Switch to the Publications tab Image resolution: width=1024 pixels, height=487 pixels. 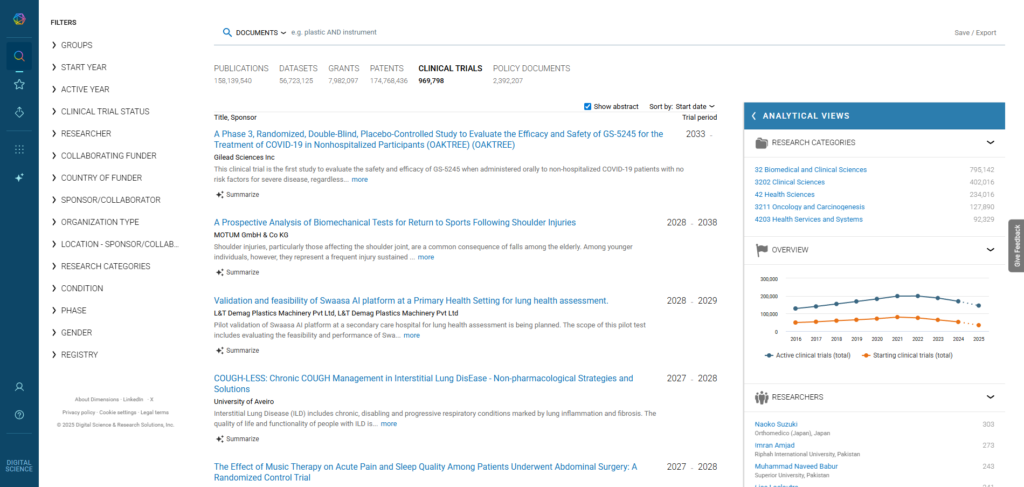click(x=241, y=69)
